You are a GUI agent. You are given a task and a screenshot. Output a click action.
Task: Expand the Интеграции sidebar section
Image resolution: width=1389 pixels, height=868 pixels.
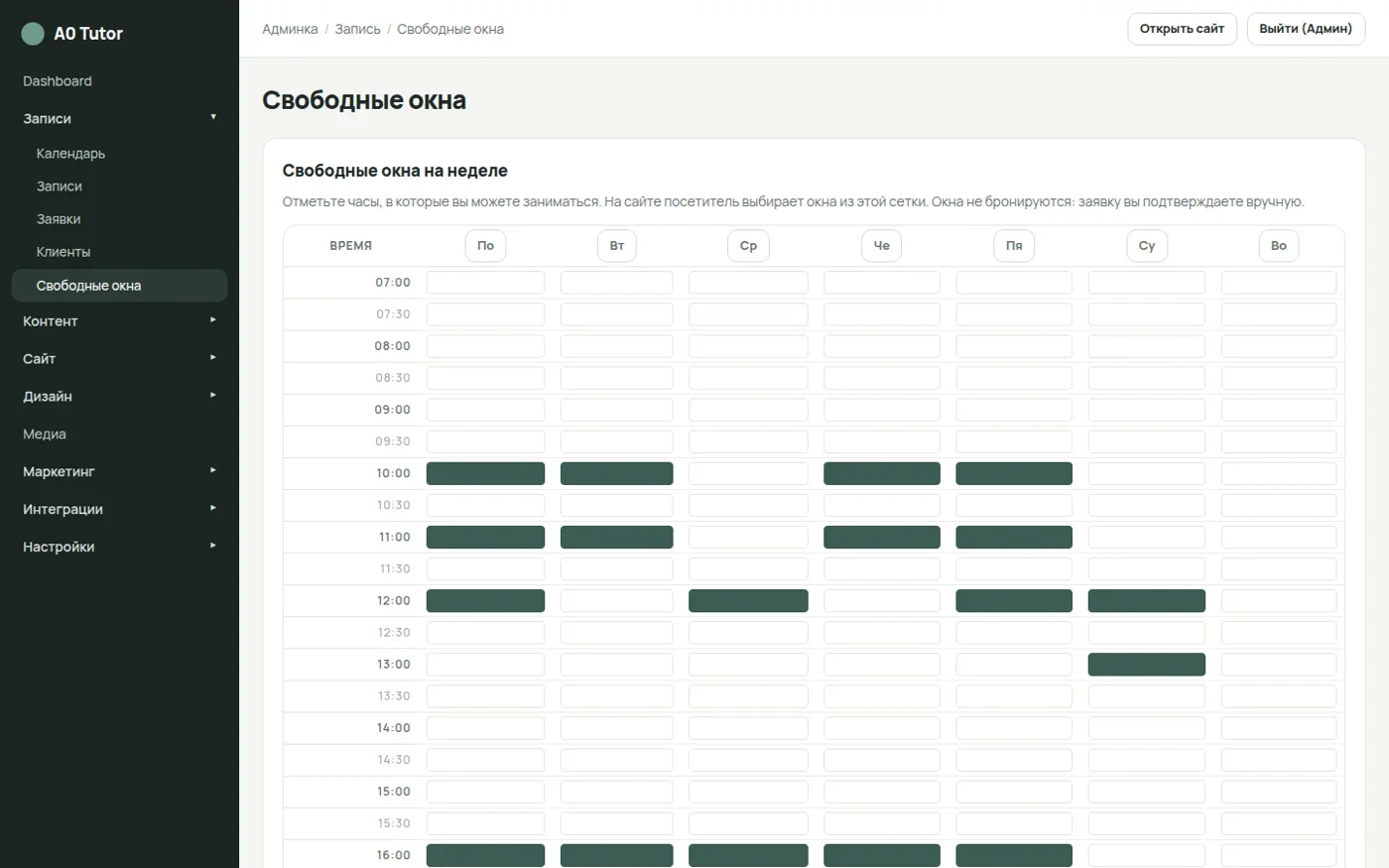[x=119, y=510]
